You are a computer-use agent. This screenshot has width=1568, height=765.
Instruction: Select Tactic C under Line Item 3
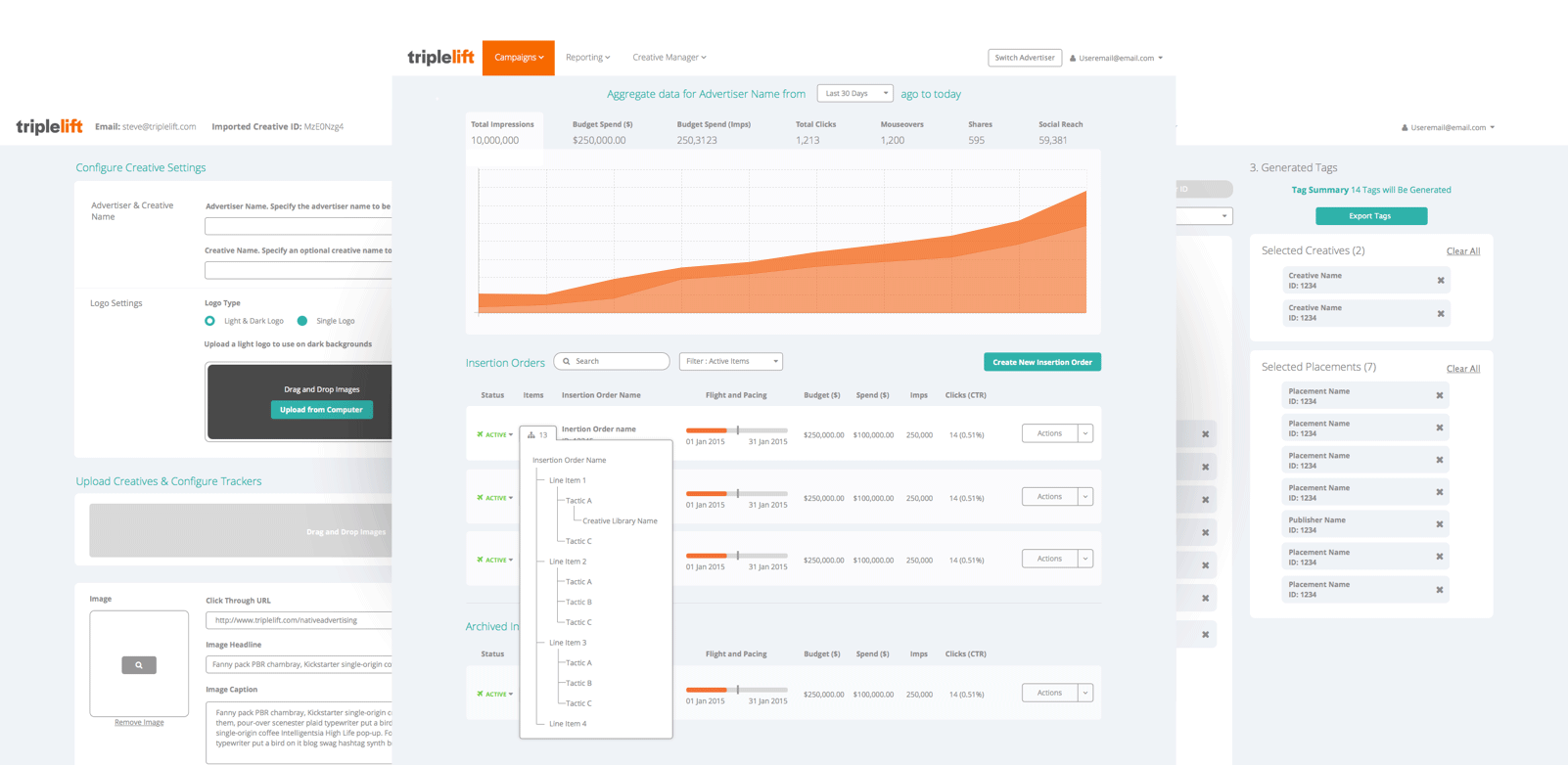coord(578,703)
